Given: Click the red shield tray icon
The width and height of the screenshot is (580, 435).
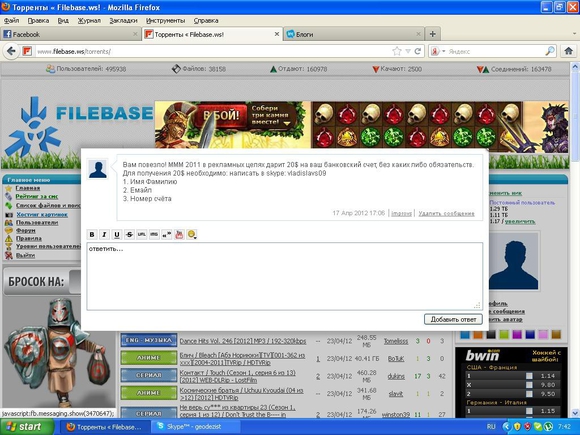Looking at the screenshot, I should (x=527, y=426).
